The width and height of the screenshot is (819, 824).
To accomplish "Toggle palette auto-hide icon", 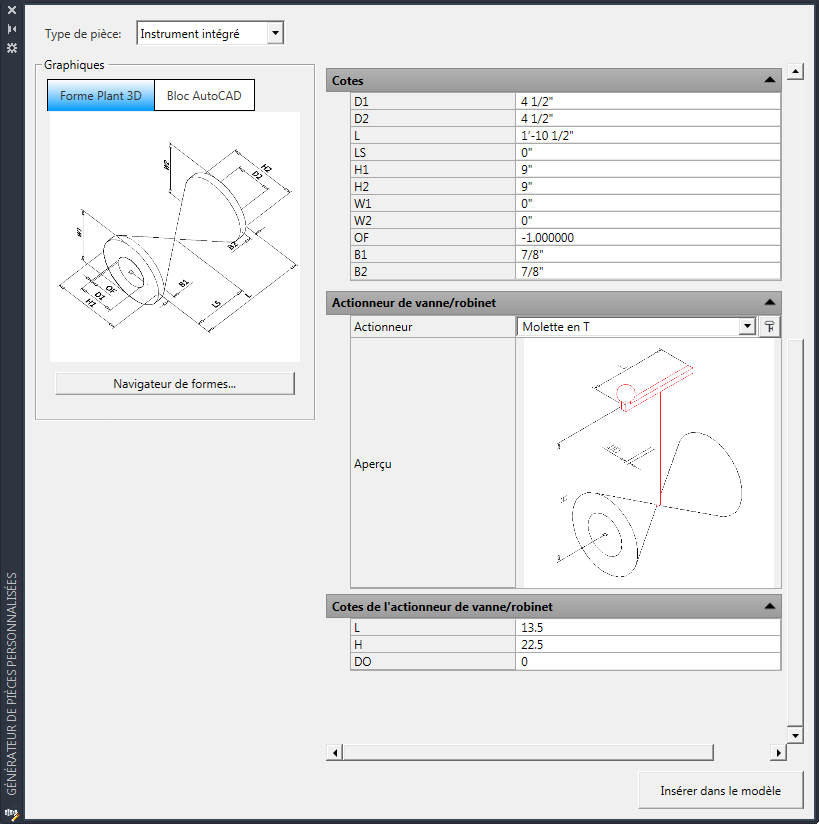I will tap(12, 29).
